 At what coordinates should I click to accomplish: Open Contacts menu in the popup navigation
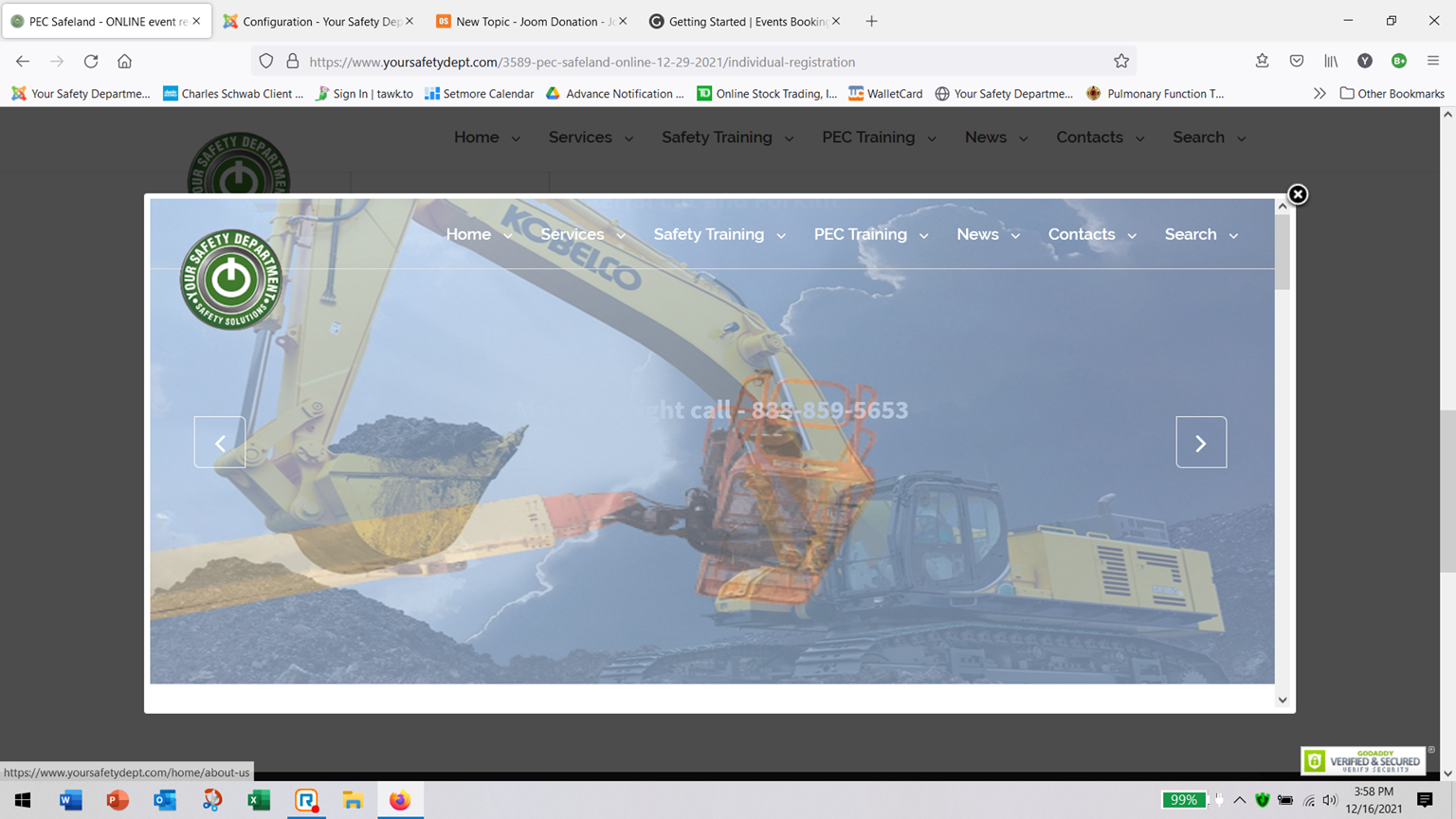(1091, 234)
